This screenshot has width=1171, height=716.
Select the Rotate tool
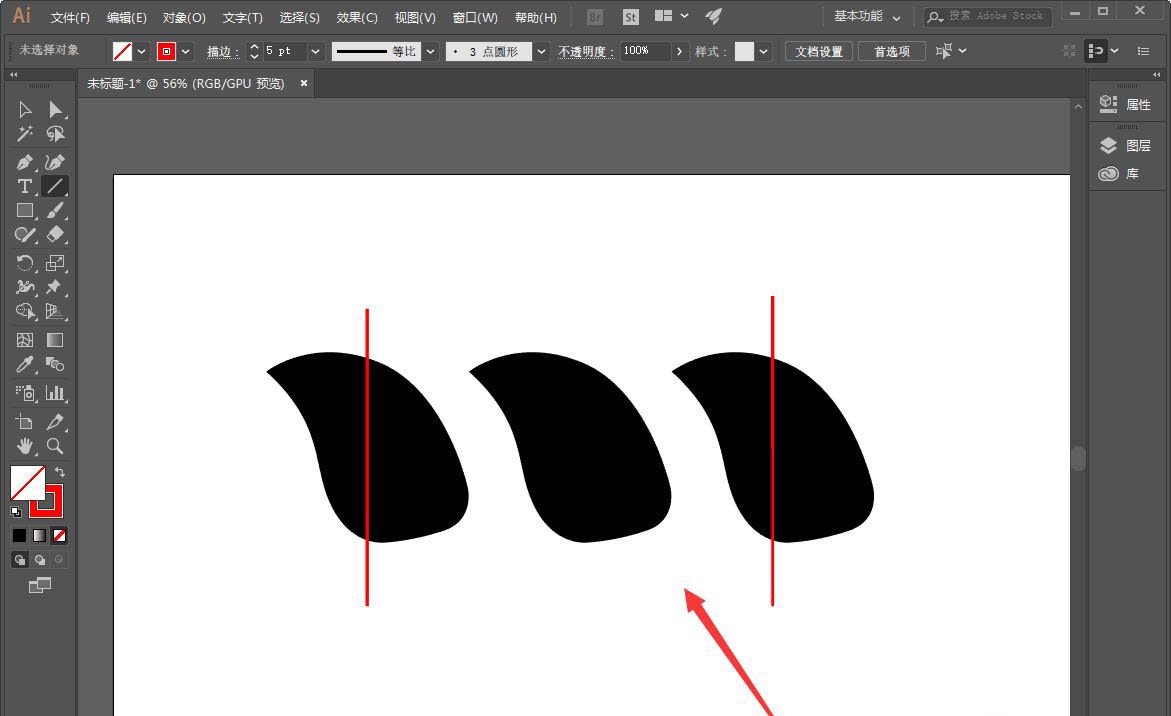25,263
